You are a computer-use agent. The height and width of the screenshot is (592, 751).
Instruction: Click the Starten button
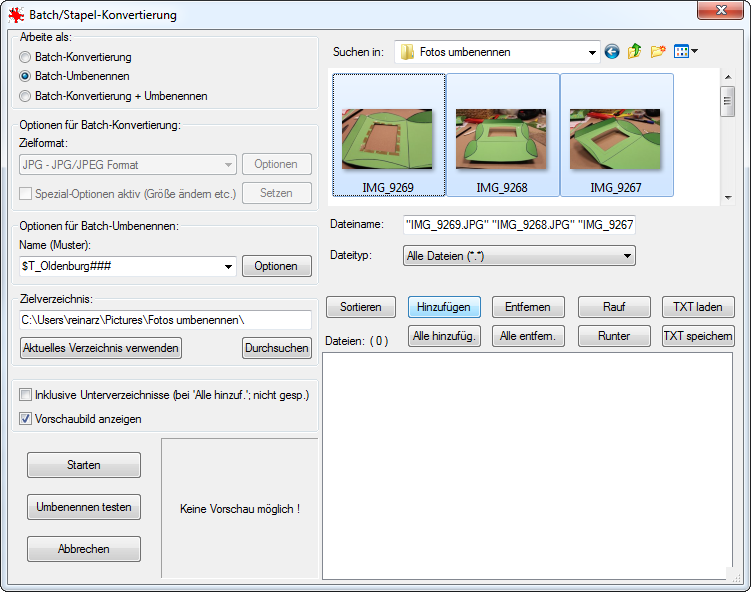(x=84, y=465)
